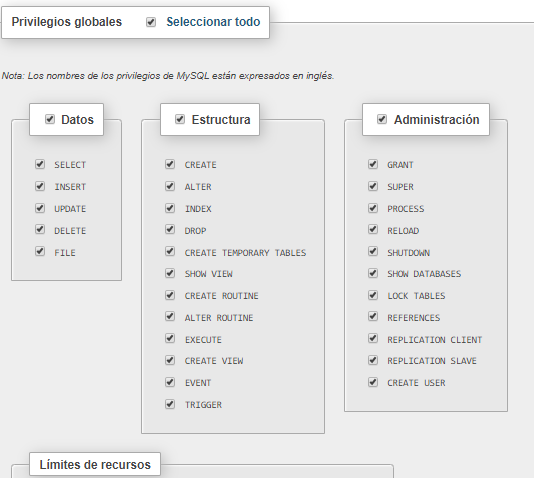Uncheck the EXECUTE privilege
The height and width of the screenshot is (478, 534).
(x=170, y=338)
